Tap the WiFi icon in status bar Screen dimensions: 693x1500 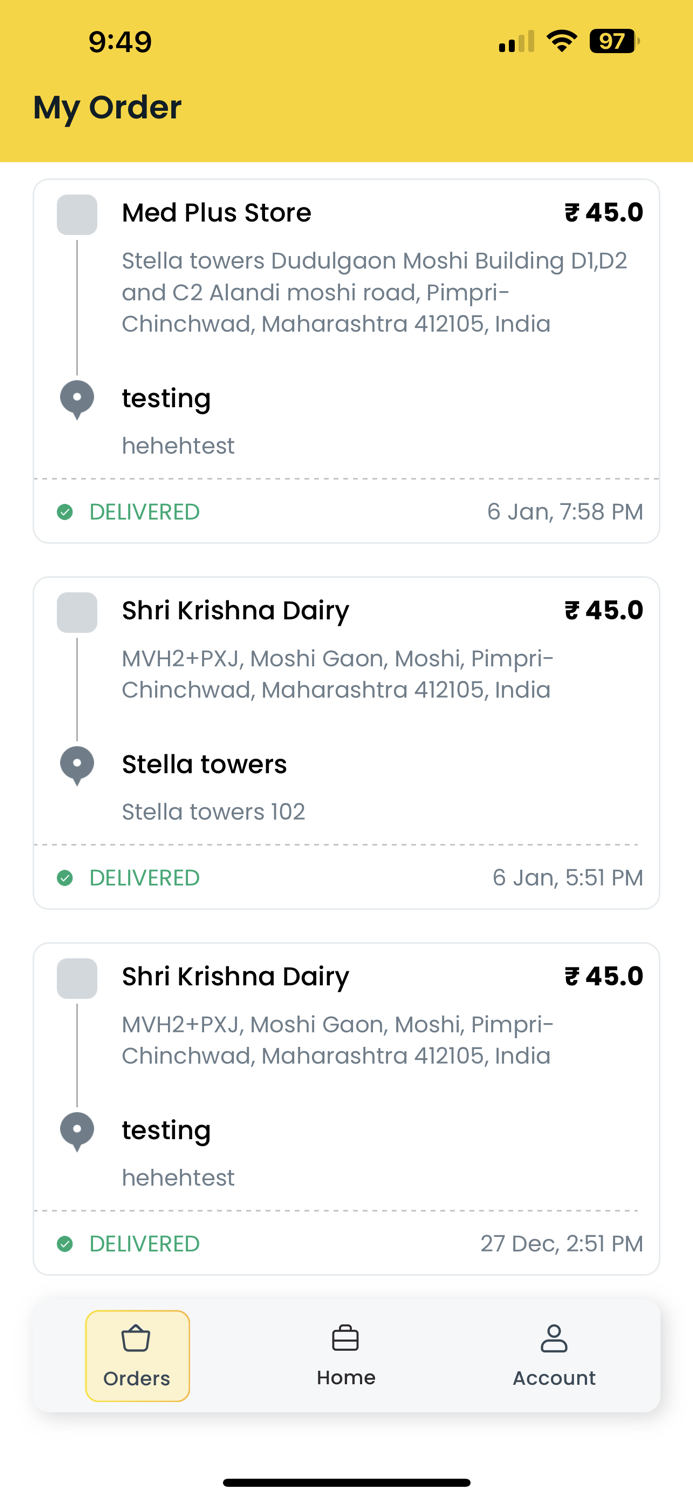pos(562,42)
